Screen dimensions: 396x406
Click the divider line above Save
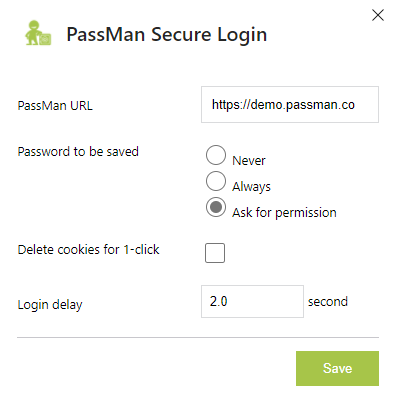198,337
